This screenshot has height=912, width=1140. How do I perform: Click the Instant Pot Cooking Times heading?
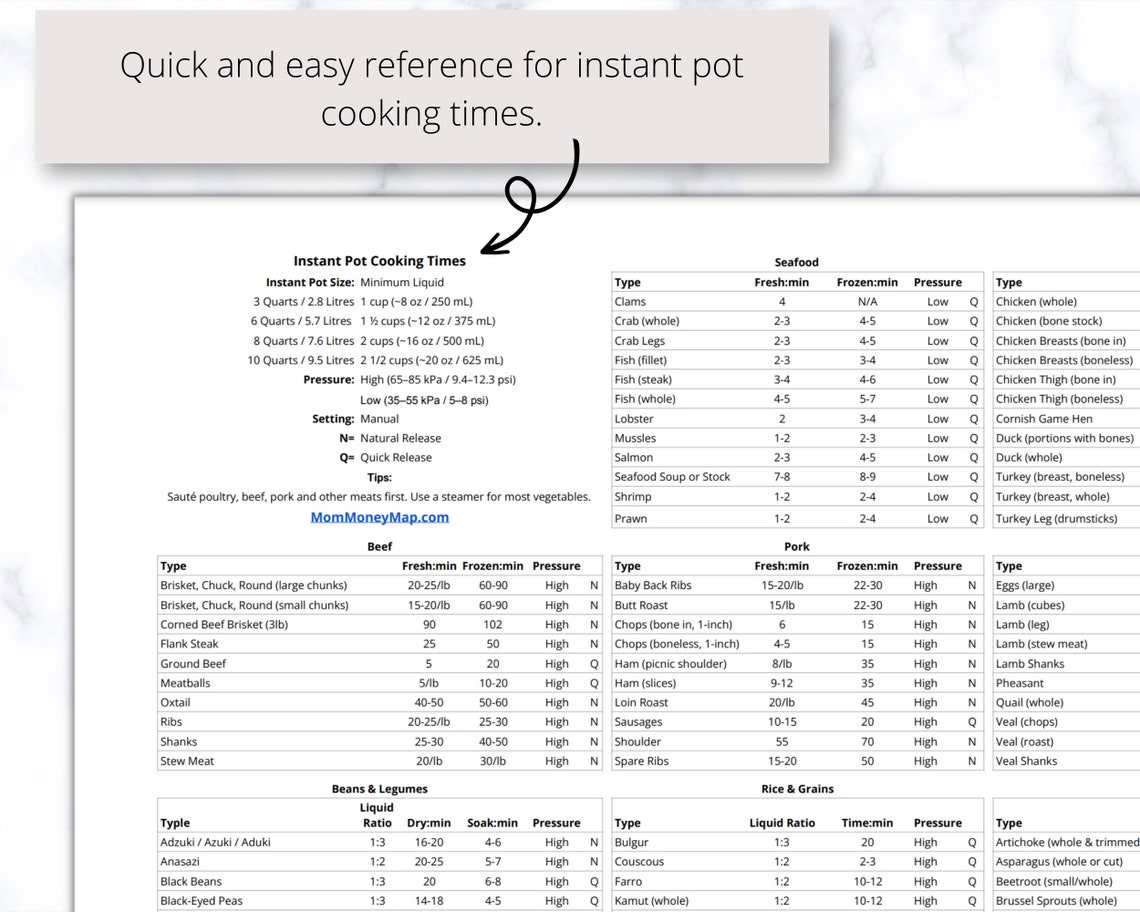(380, 260)
